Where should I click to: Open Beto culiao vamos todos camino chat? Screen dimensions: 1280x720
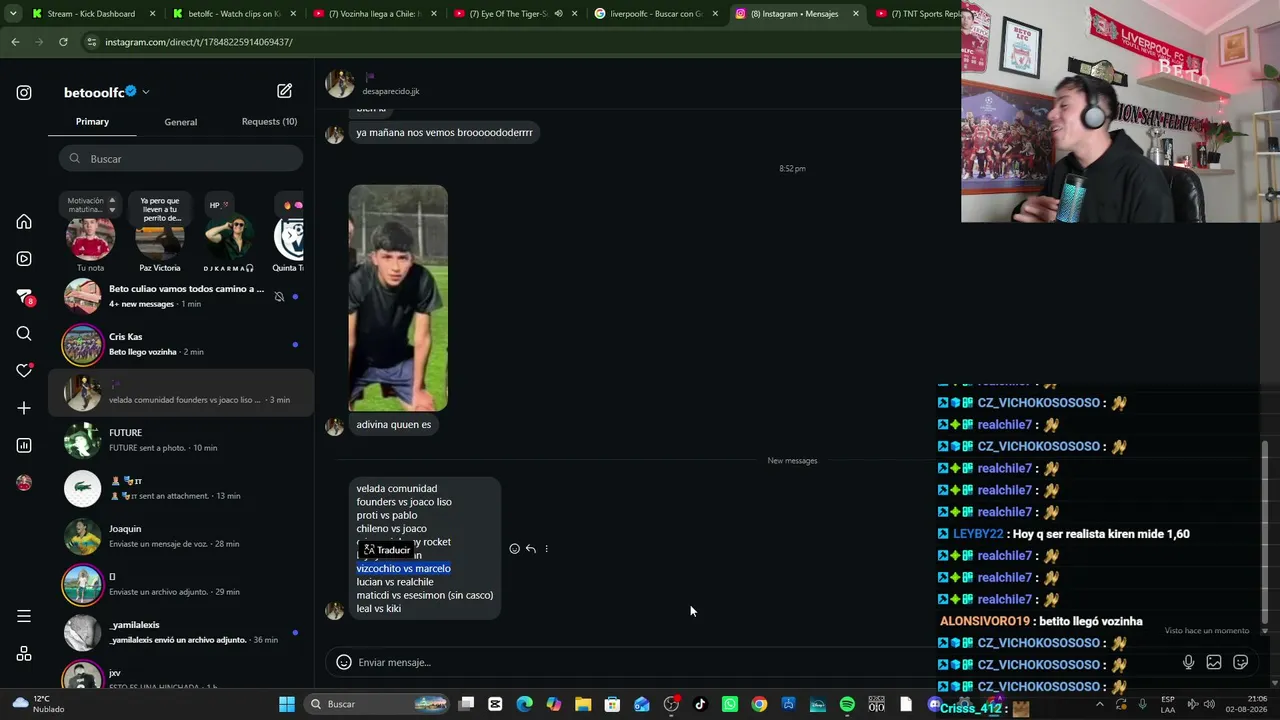point(181,296)
